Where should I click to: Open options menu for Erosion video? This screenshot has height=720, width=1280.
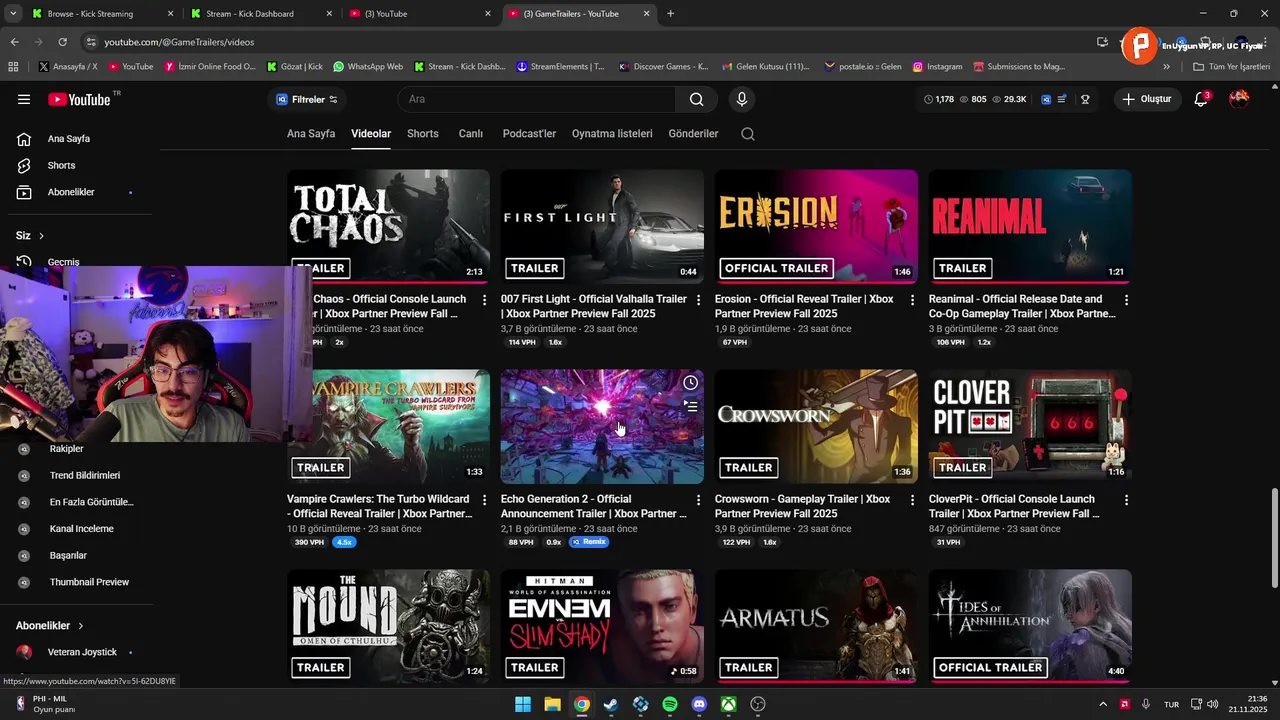(x=912, y=300)
